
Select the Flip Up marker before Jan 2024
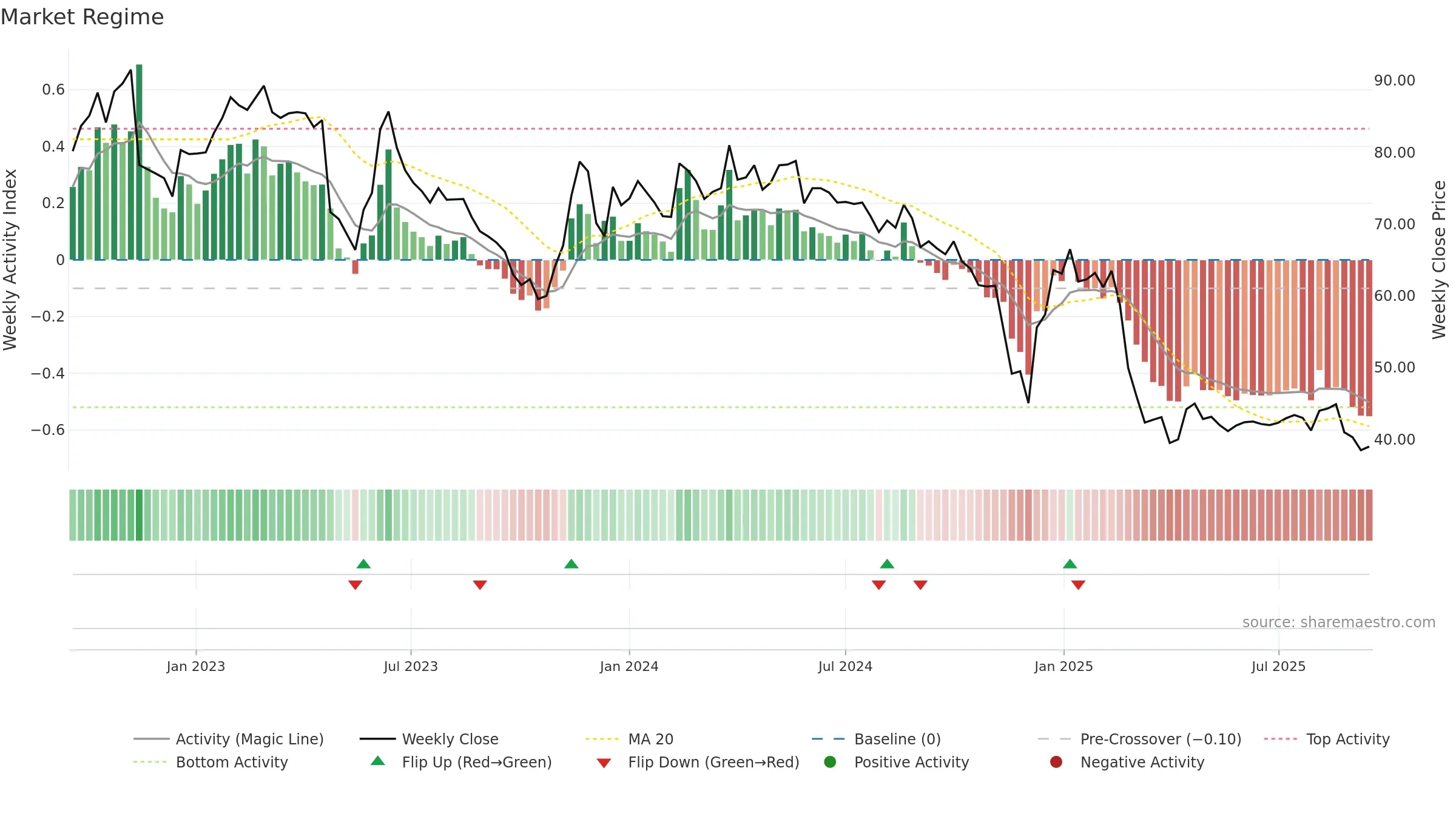571,564
